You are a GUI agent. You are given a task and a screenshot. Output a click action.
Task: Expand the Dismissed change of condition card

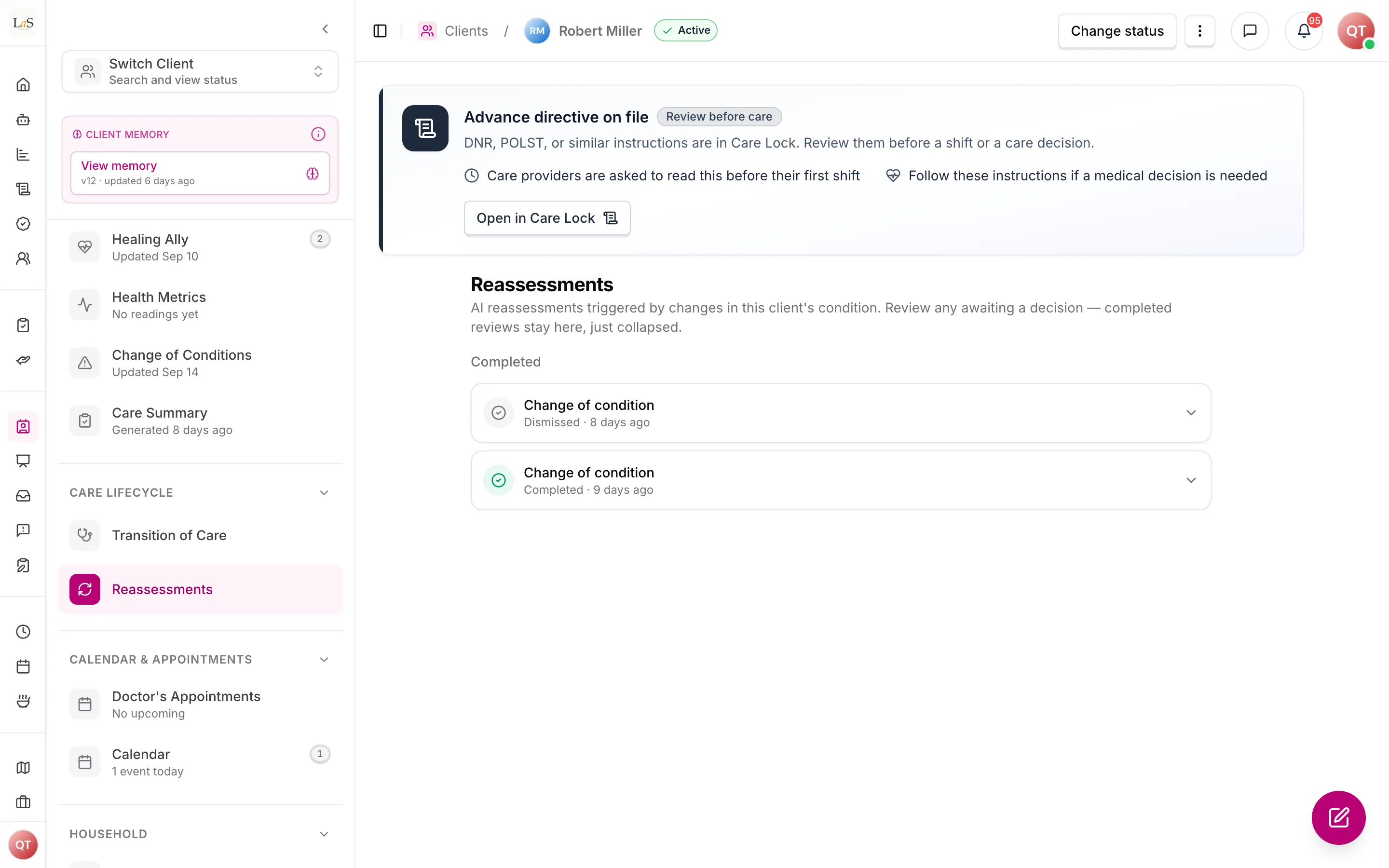click(x=840, y=413)
